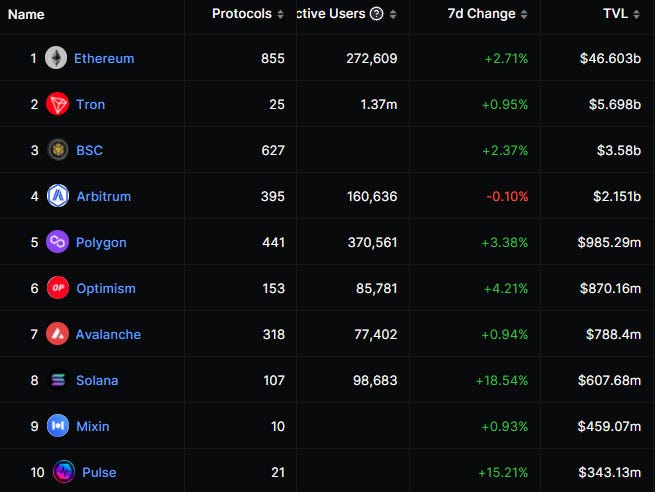The height and width of the screenshot is (492, 655).
Task: Click Polygon's 7d change +3.38%
Action: (505, 242)
